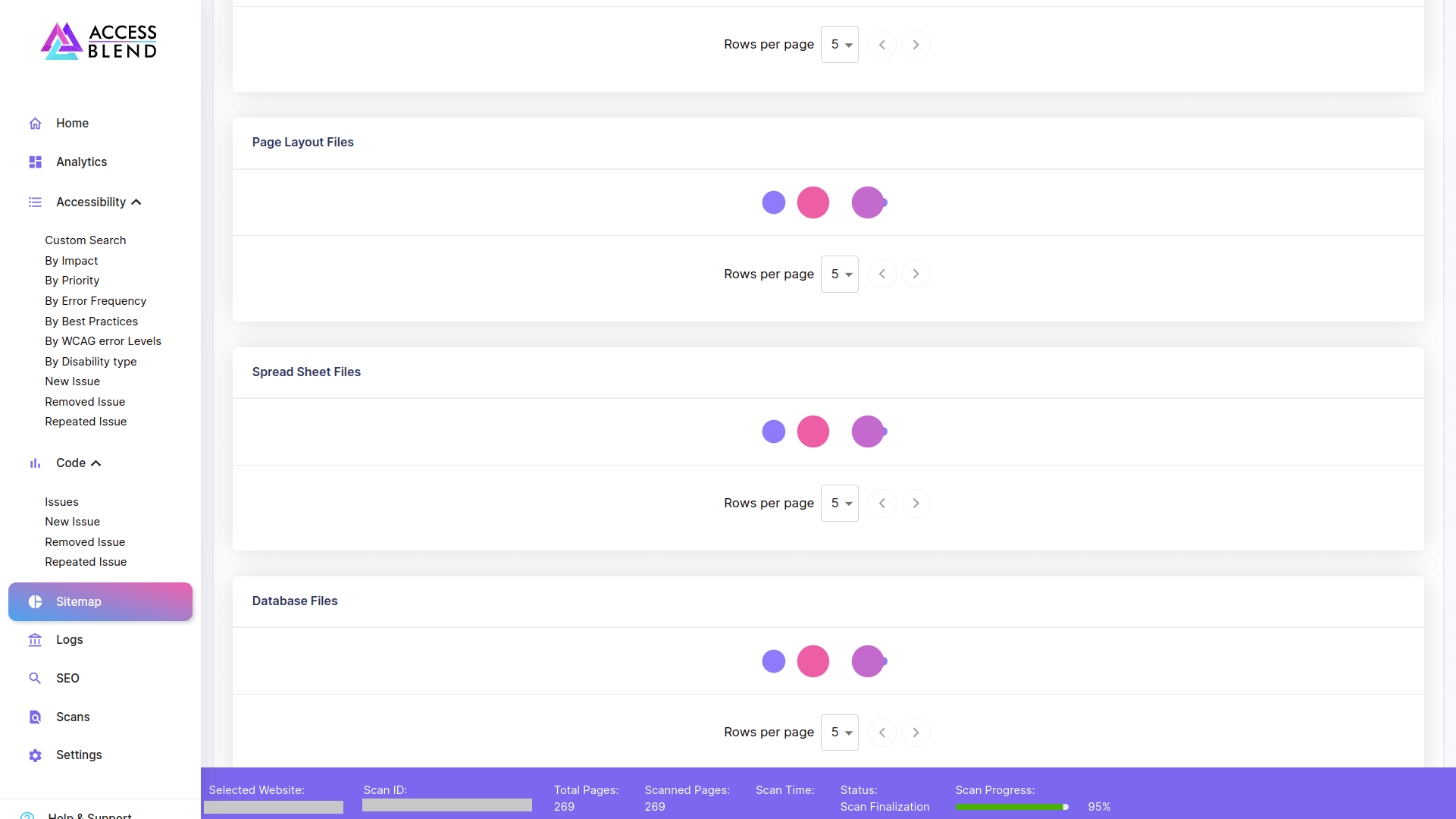
Task: Open the Settings page
Action: [x=79, y=755]
